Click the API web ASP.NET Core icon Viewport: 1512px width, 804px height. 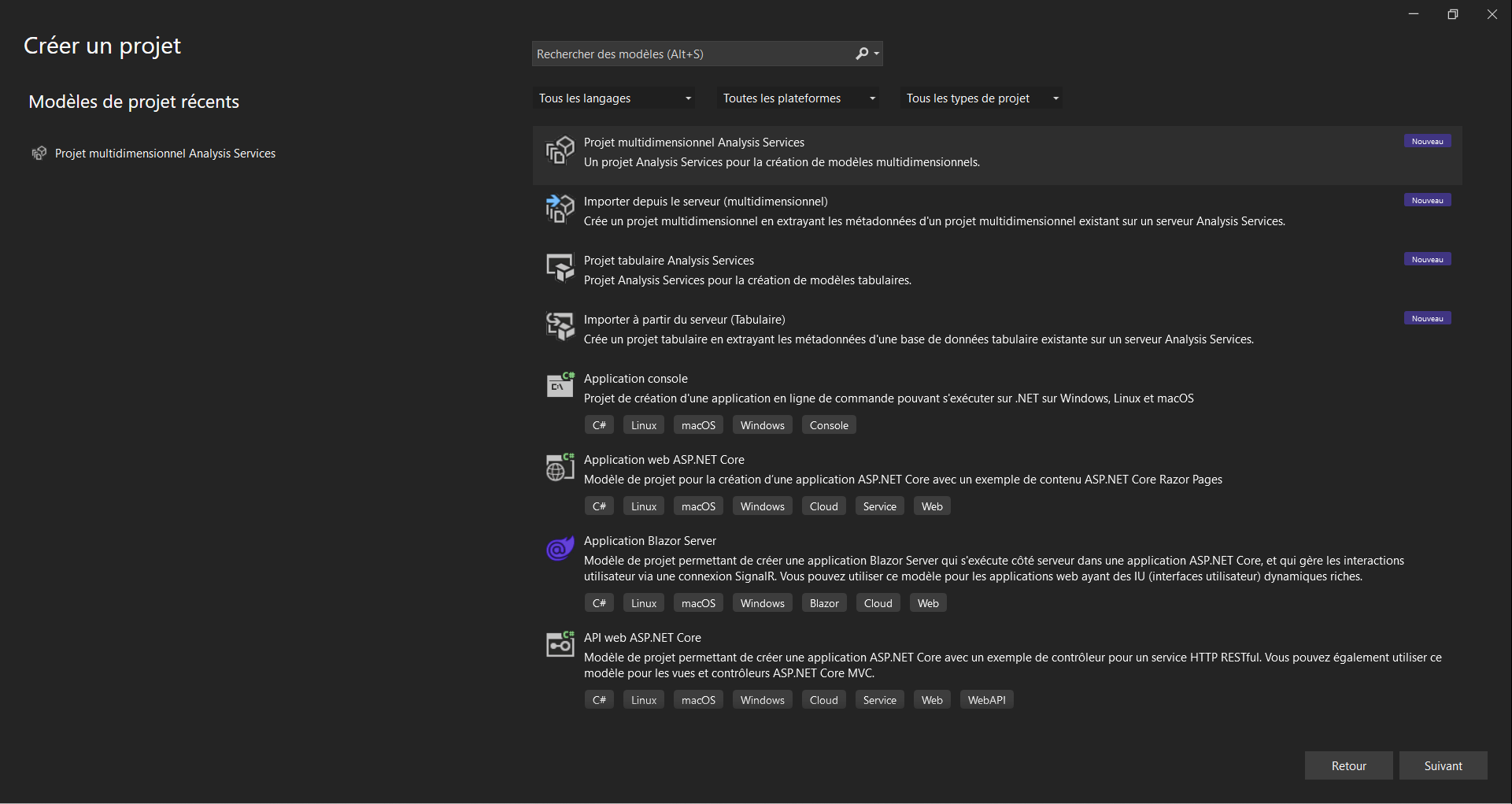(560, 644)
